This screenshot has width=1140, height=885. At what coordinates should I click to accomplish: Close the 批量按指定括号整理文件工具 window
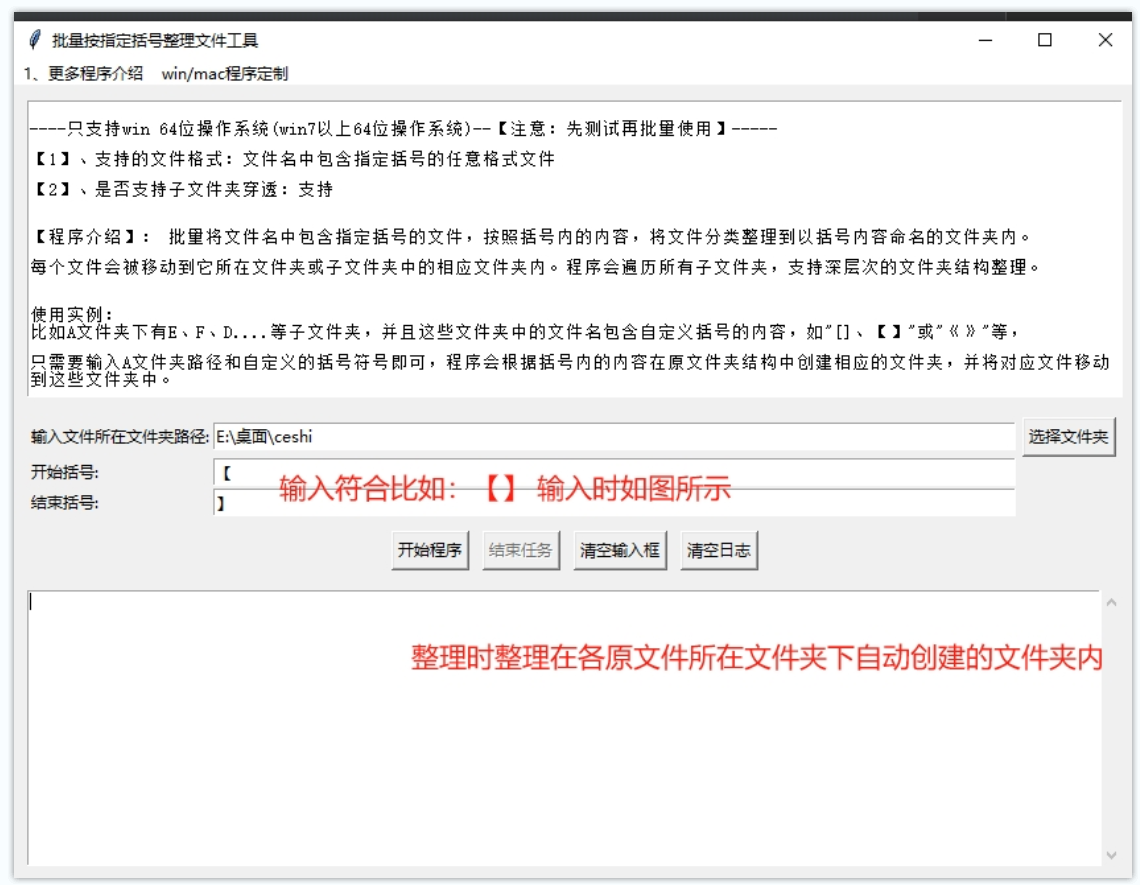(1105, 40)
